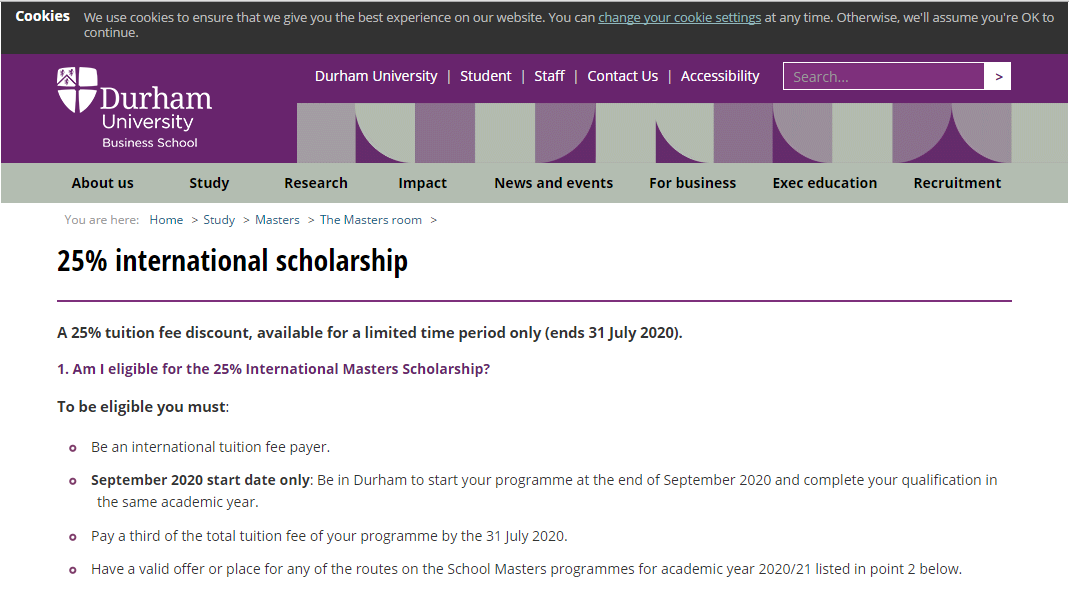Open the Recruitment menu item
Viewport: 1069px width, 591px height.
tap(957, 183)
